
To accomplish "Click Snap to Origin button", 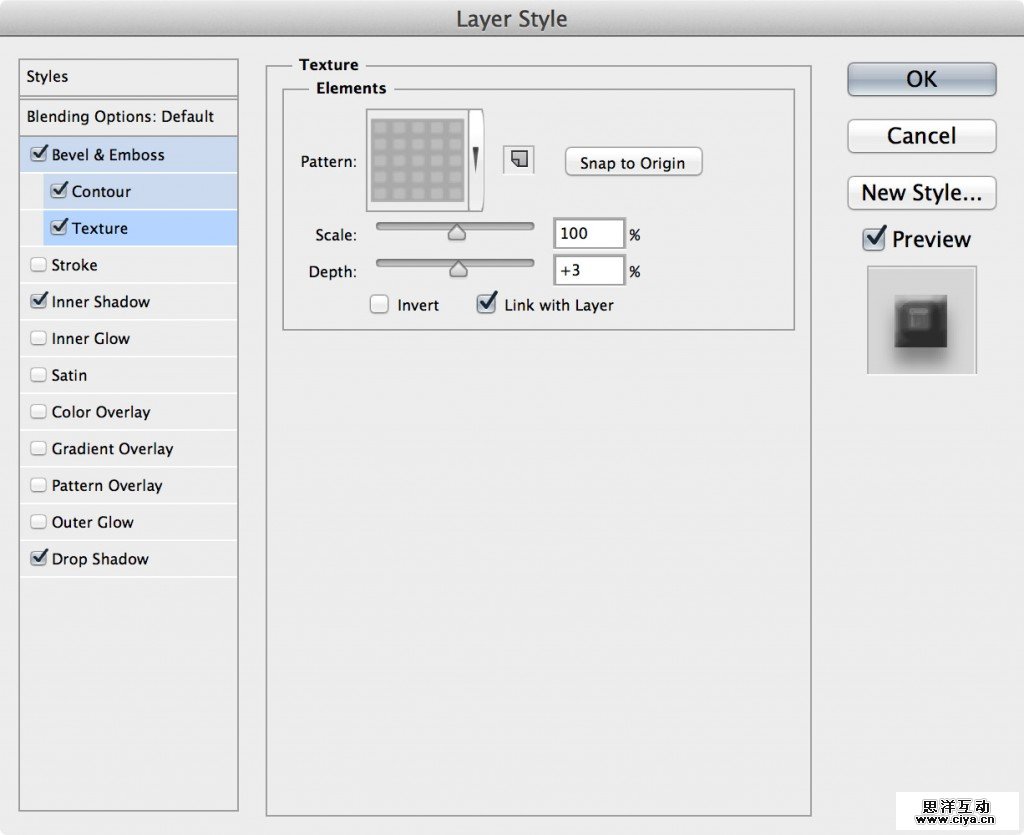I will (x=633, y=163).
